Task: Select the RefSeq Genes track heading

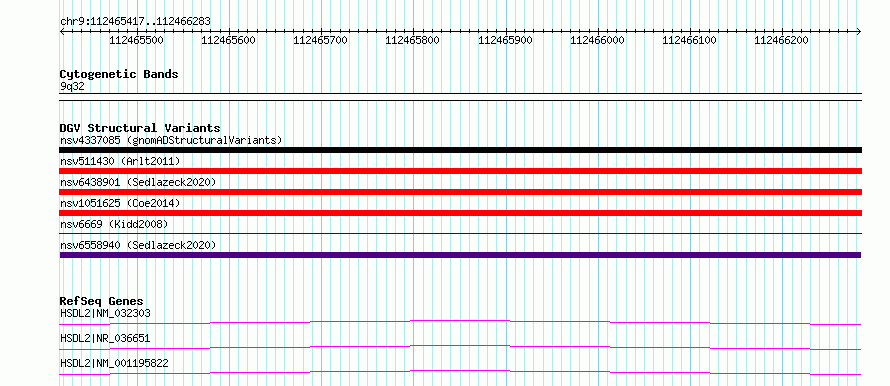Action: (x=102, y=301)
